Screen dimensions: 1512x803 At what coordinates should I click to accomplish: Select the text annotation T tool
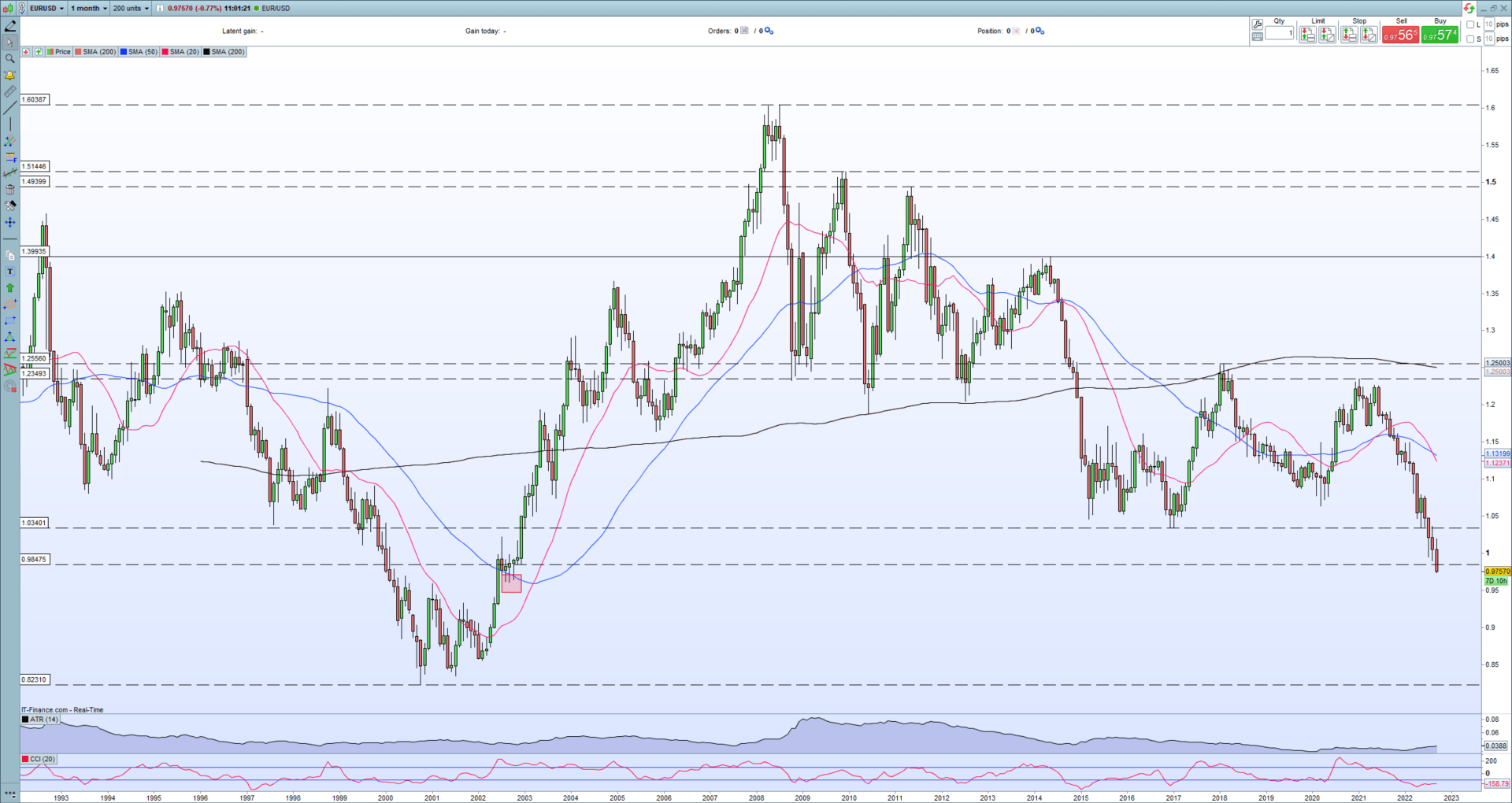tap(10, 272)
